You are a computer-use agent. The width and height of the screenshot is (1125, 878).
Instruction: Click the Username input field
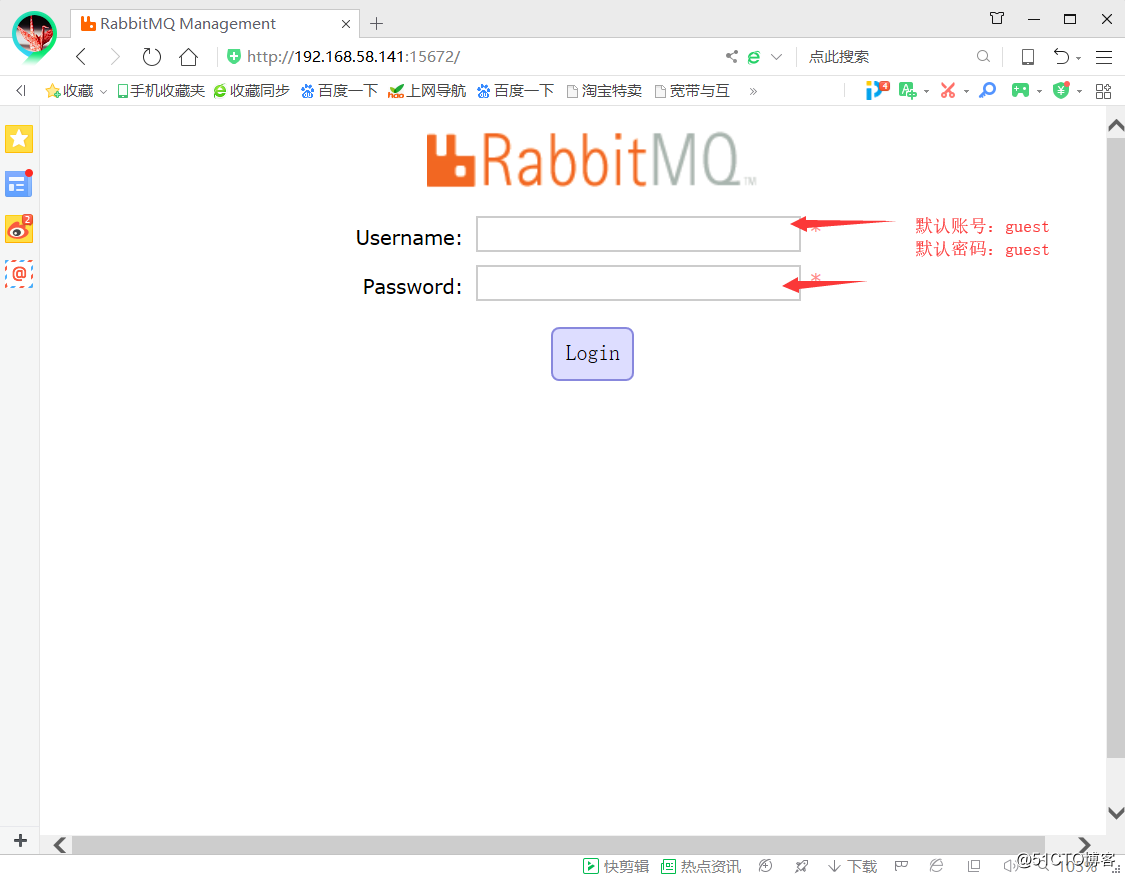[x=638, y=234]
